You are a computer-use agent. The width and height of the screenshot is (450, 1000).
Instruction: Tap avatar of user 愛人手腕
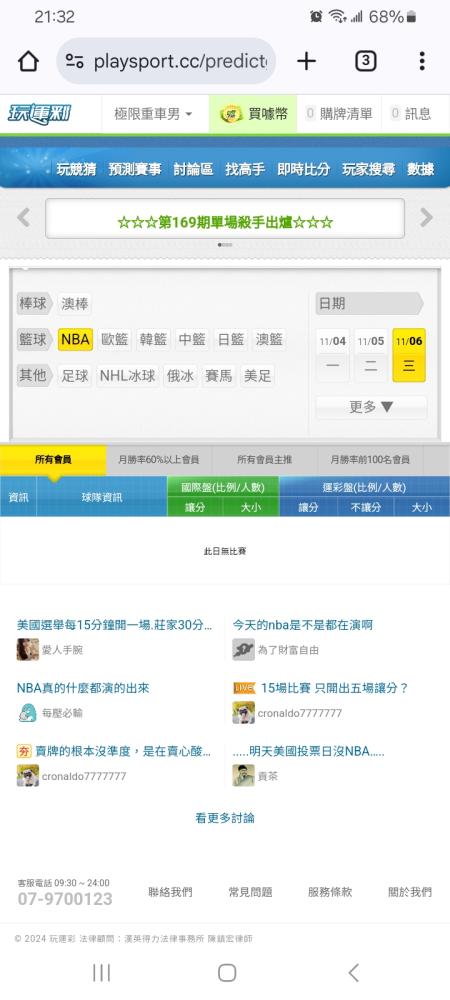tap(27, 650)
